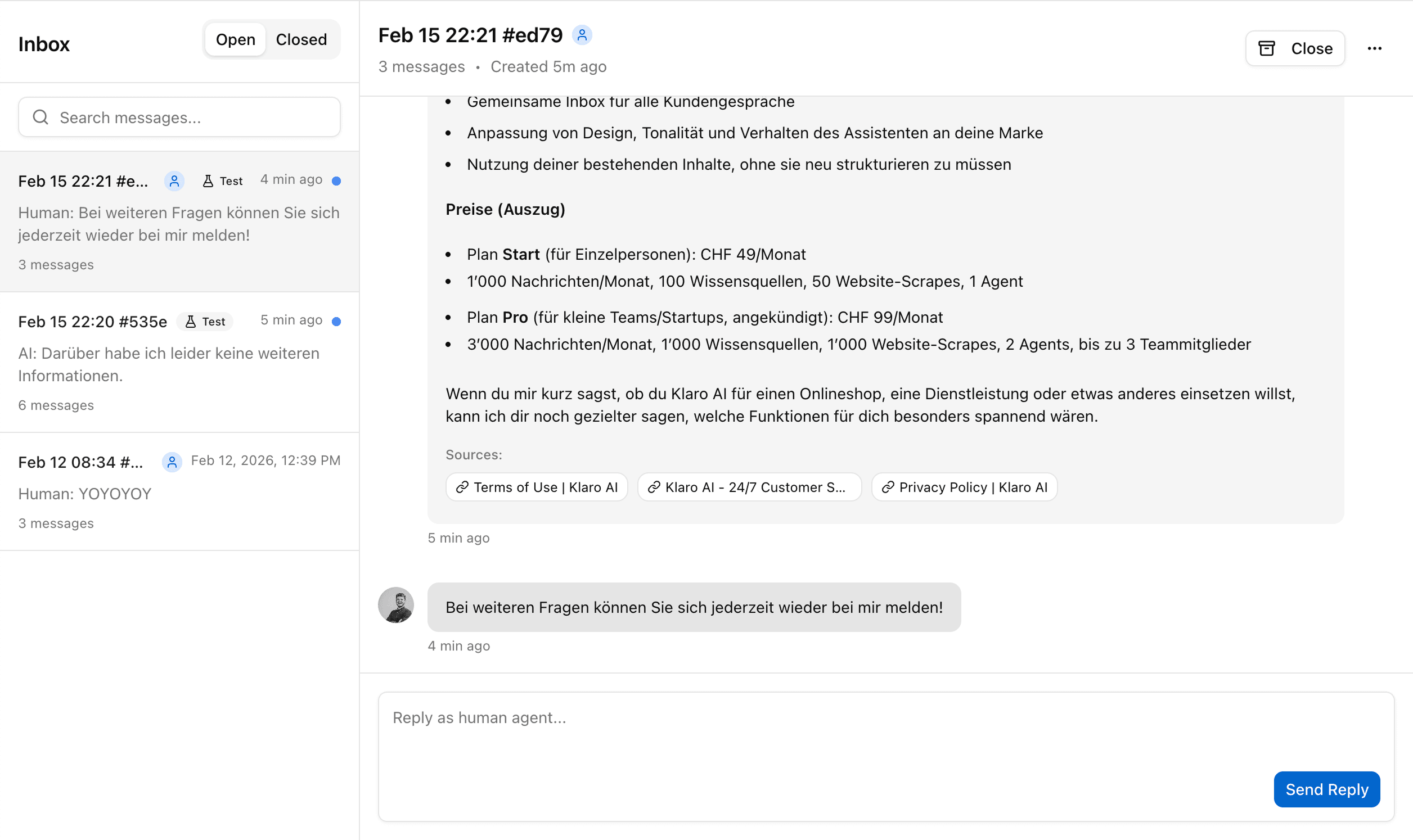Open the Privacy Policy source link
Screen dimensions: 1413x840
coord(964,487)
